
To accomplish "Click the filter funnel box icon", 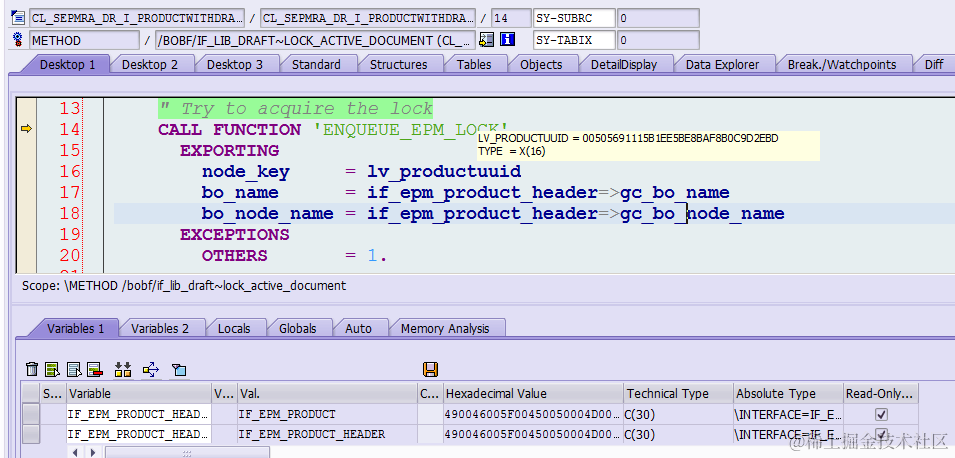I will [x=179, y=369].
